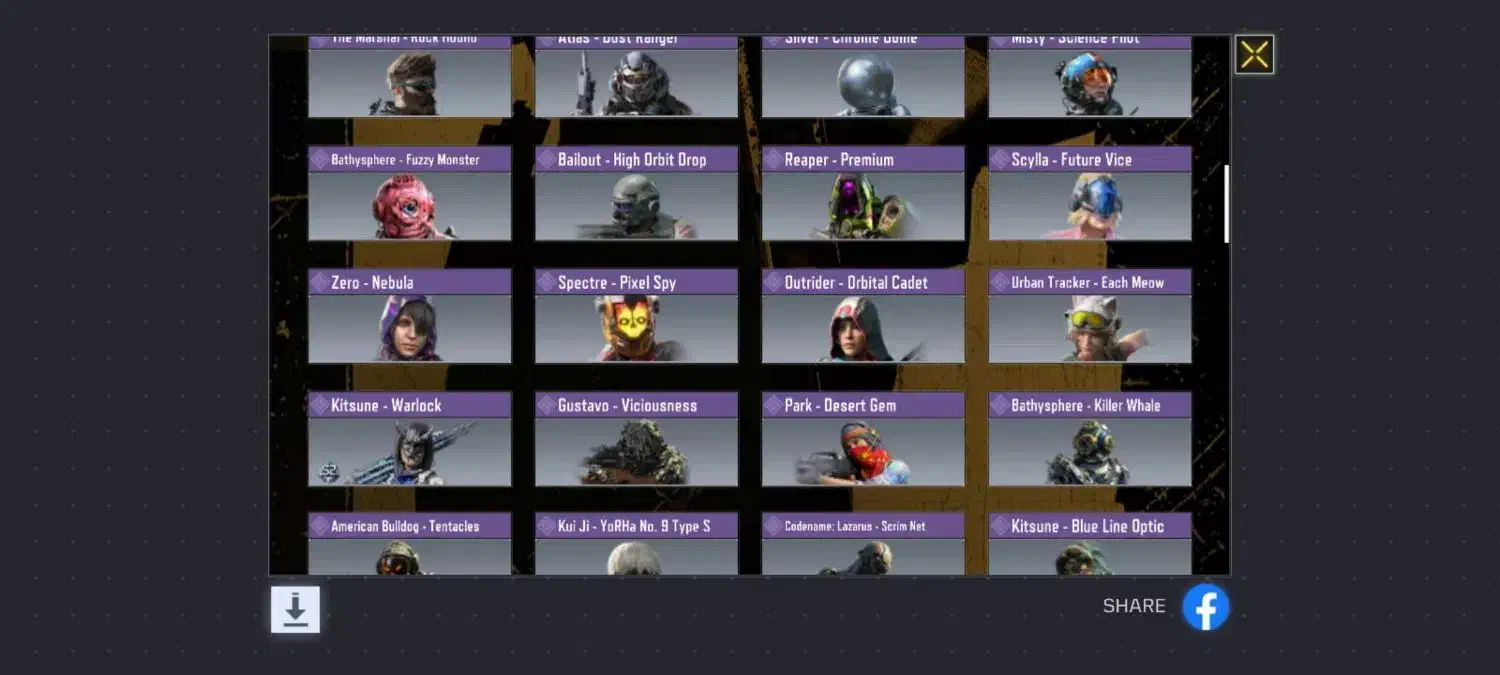This screenshot has height=675, width=1500.
Task: Click the diamond icon beside Zero - Nebula
Action: pyautogui.click(x=319, y=283)
